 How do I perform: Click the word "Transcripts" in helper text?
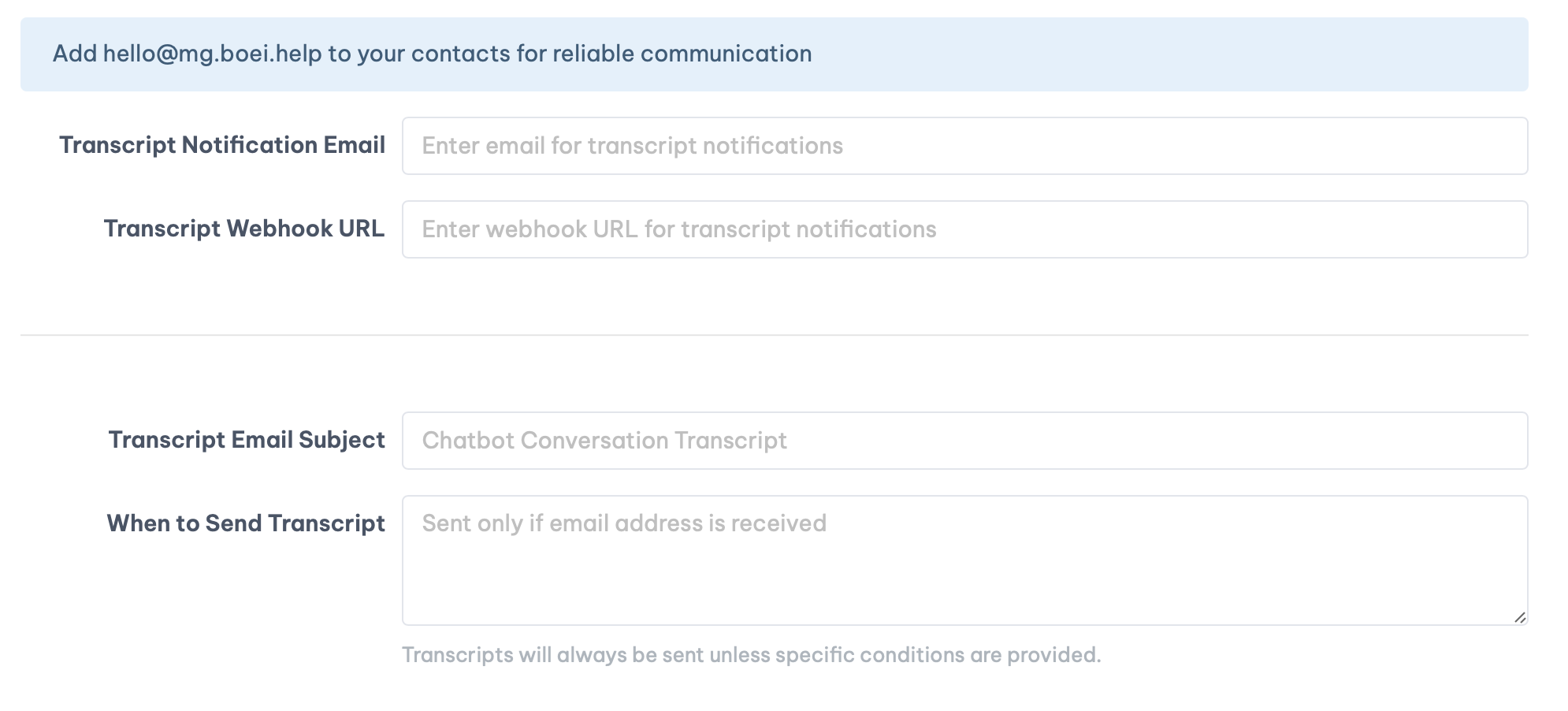[x=457, y=655]
